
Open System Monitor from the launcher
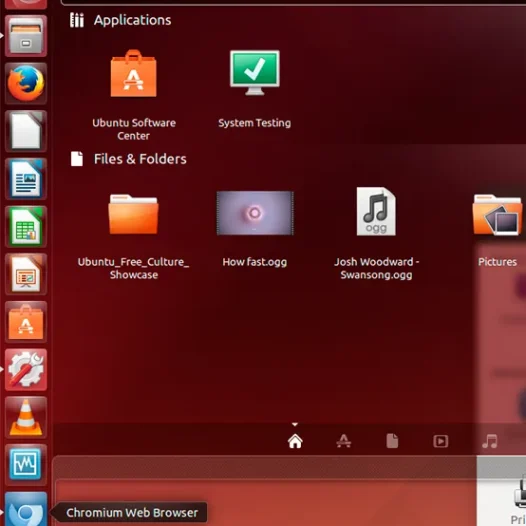coord(26,465)
